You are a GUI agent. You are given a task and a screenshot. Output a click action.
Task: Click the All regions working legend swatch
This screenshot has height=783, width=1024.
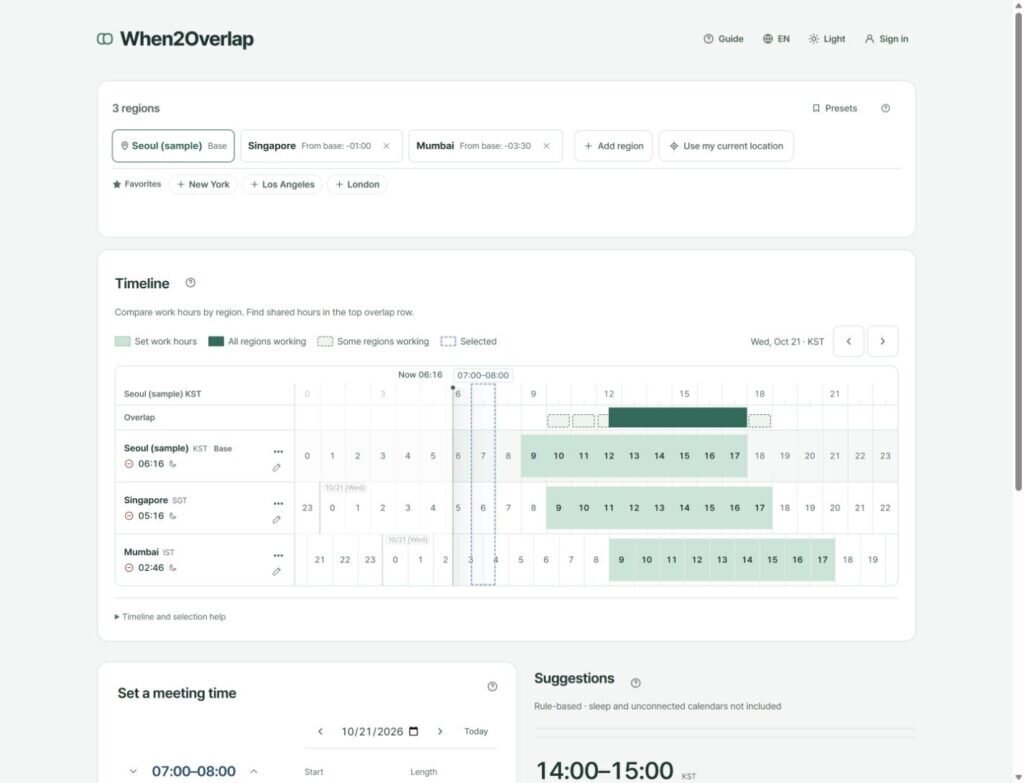[x=216, y=342]
